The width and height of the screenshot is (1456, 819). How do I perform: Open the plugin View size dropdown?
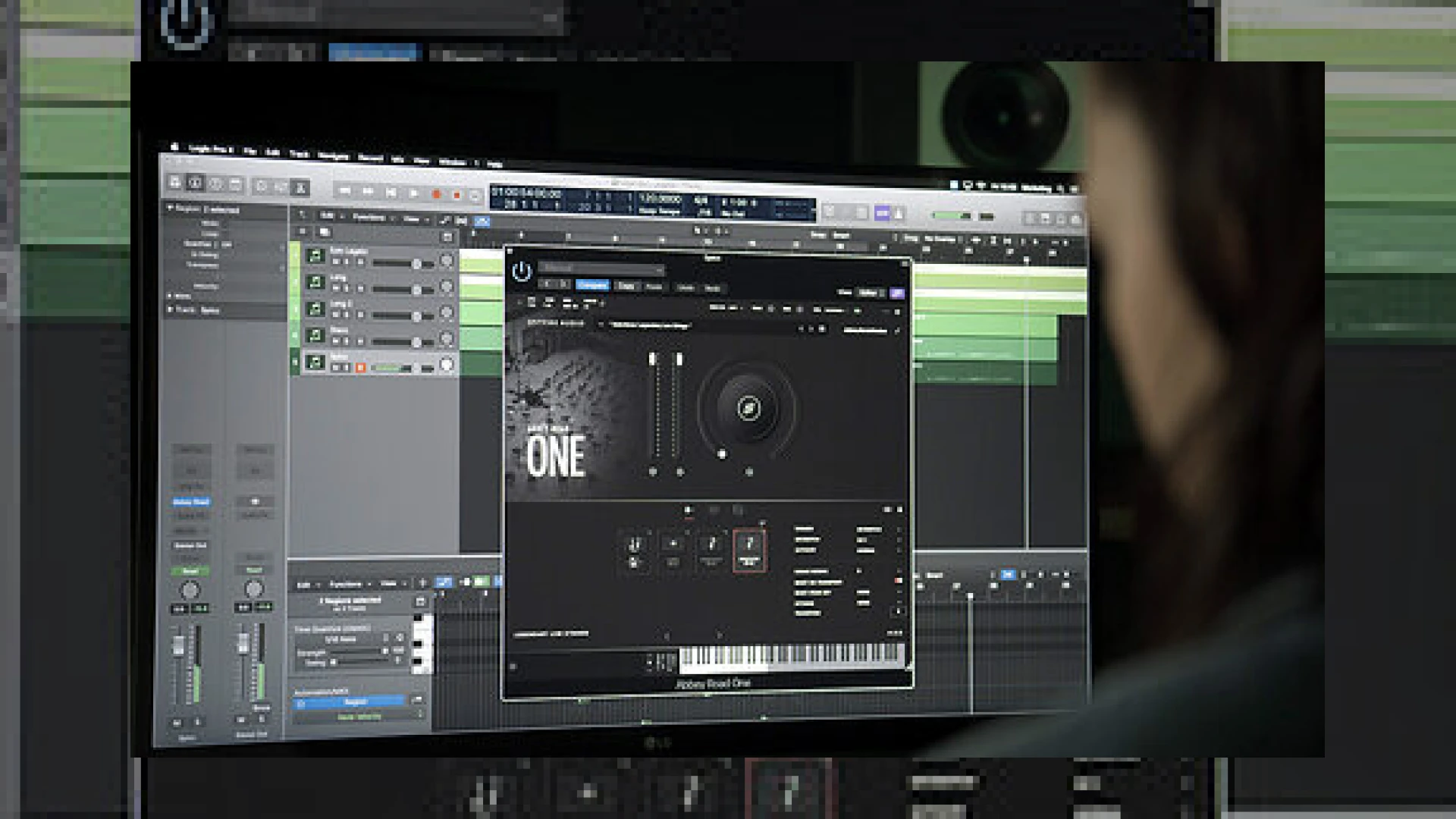871,292
